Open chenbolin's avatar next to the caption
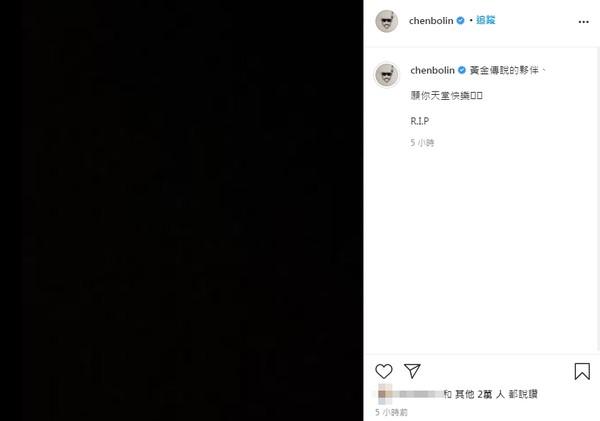The height and width of the screenshot is (421, 600). [386, 75]
